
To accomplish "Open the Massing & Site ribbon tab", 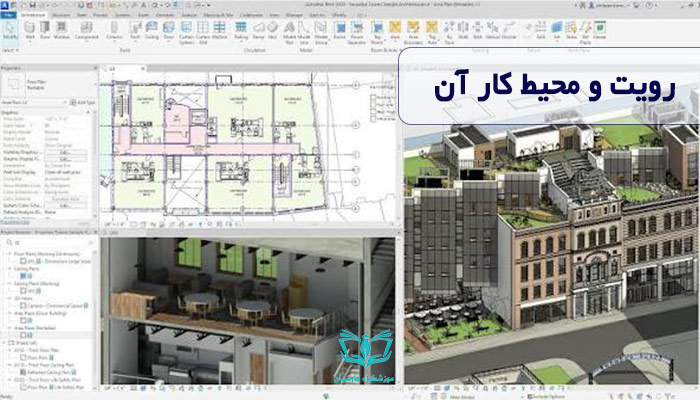I will tap(218, 15).
